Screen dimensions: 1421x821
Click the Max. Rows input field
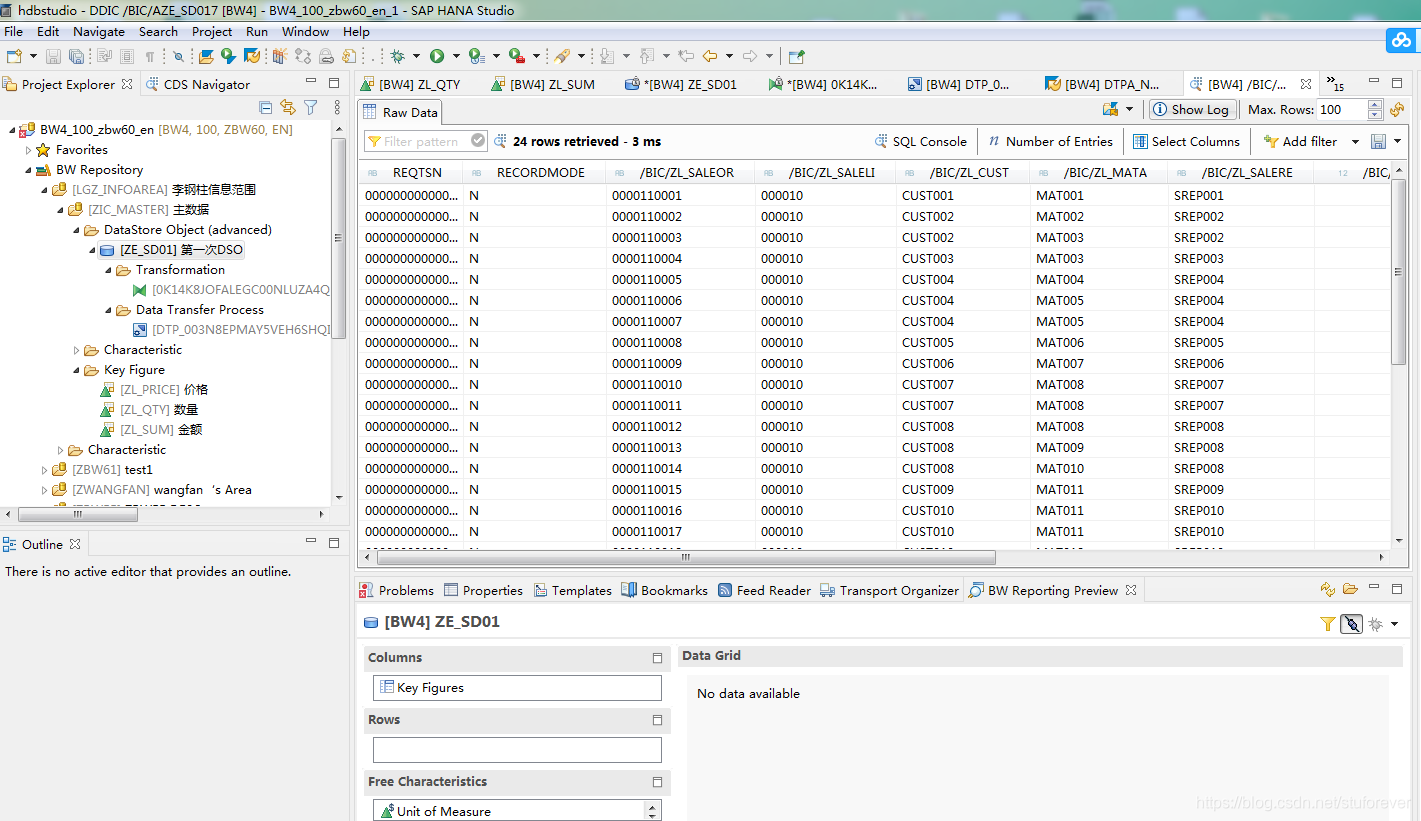(x=1341, y=109)
